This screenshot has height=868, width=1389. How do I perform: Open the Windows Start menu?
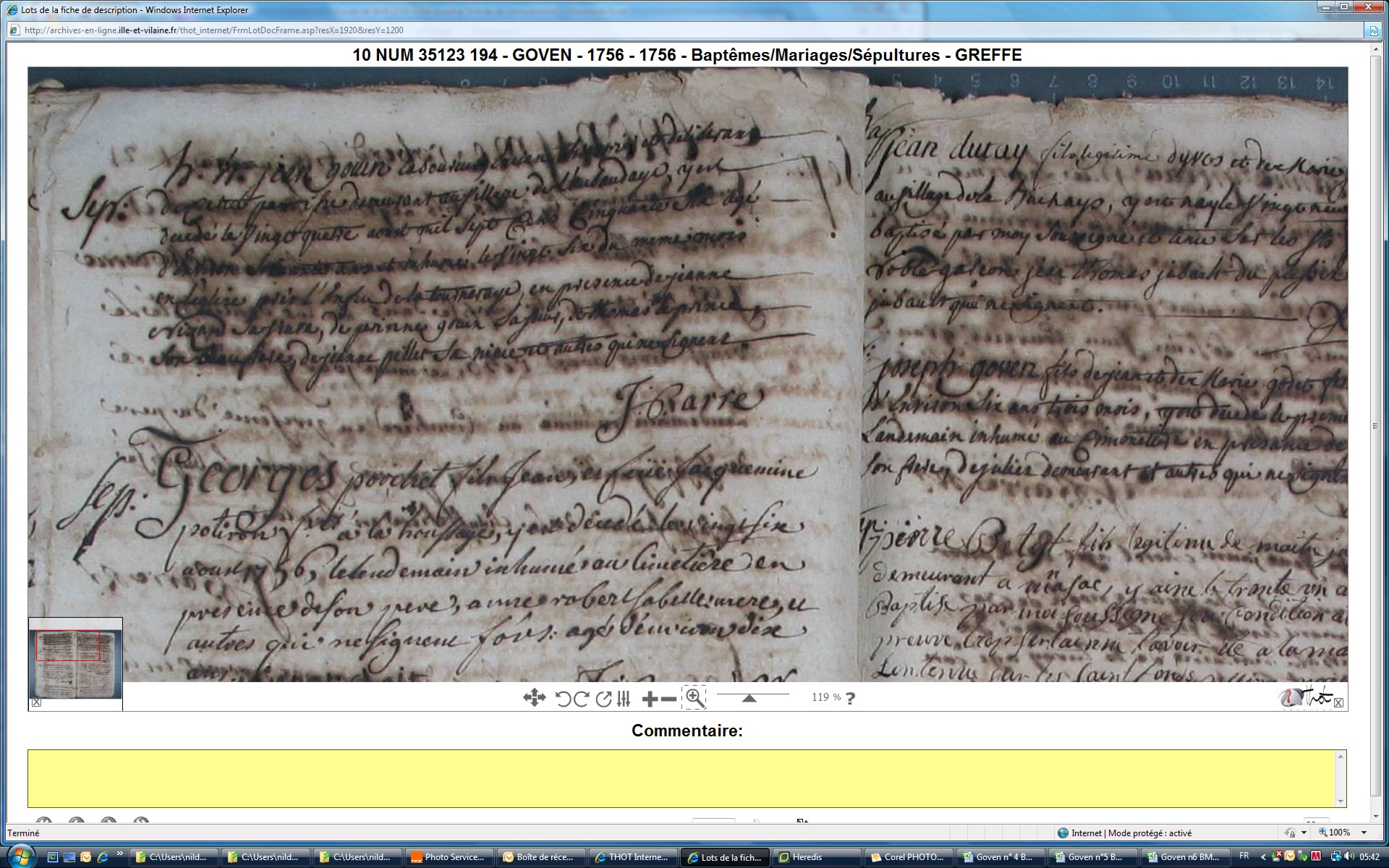click(20, 856)
